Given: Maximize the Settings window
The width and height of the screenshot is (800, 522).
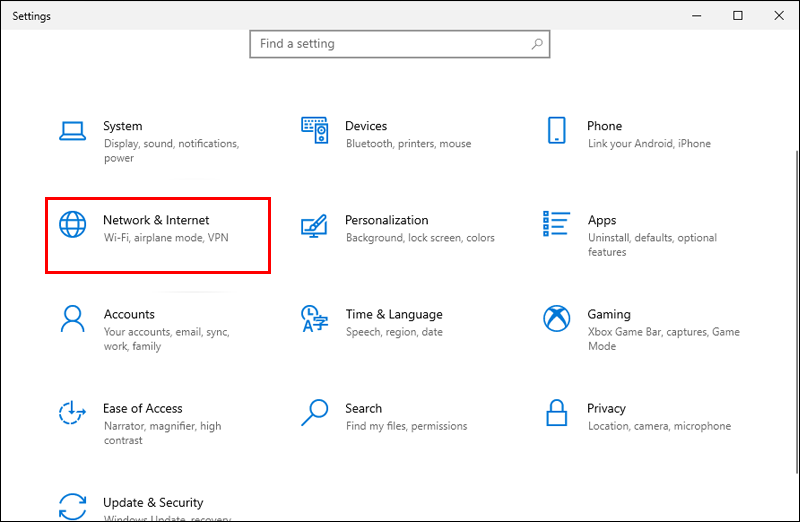Looking at the screenshot, I should pos(738,15).
